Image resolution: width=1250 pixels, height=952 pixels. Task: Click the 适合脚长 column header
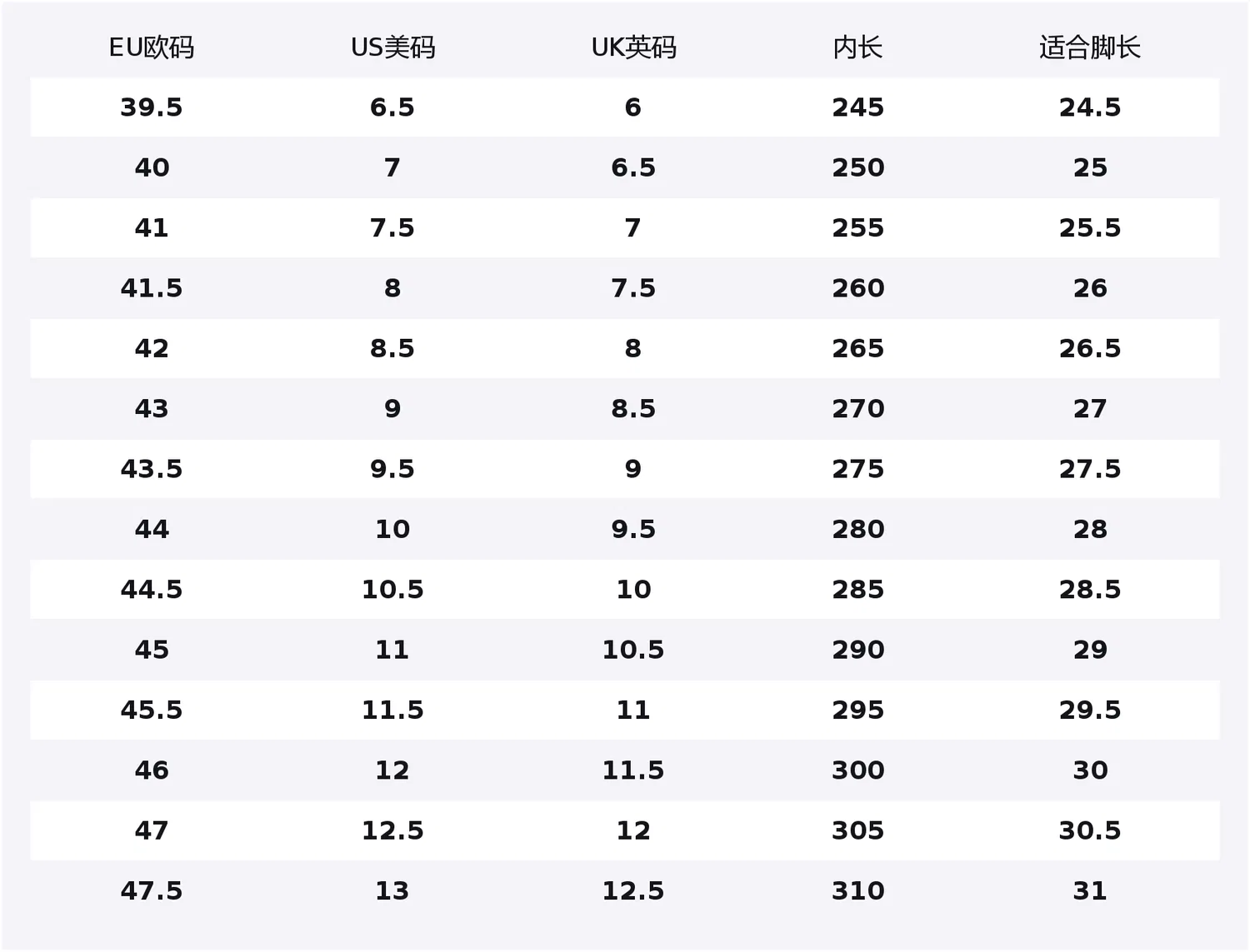1090,47
